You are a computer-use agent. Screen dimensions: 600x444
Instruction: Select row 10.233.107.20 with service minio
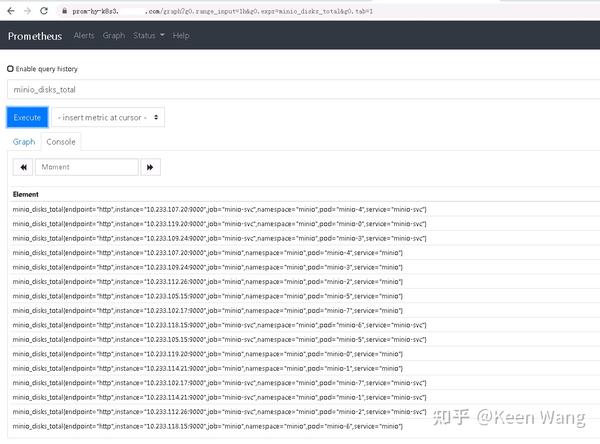pos(306,253)
